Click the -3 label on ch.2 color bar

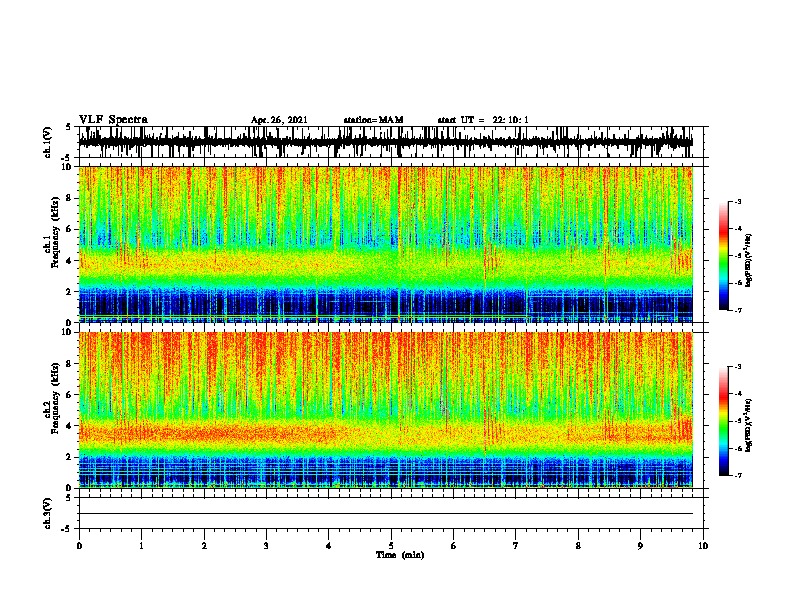(737, 367)
